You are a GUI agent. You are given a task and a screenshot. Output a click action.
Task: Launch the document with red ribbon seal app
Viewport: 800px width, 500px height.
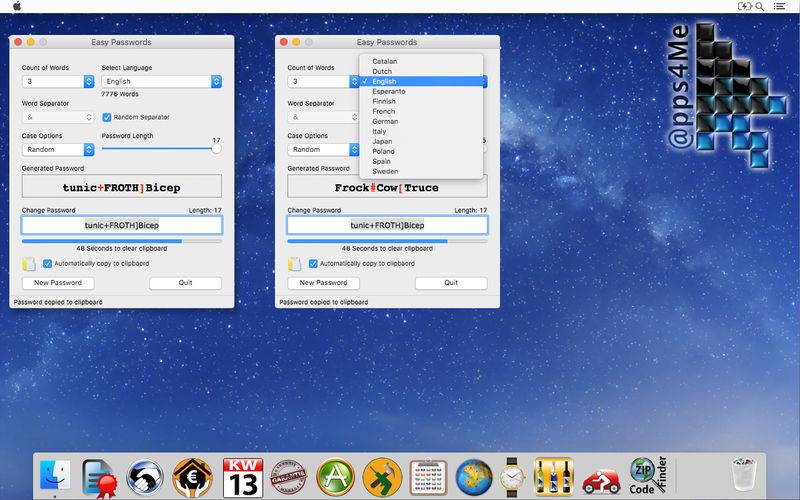pos(99,478)
